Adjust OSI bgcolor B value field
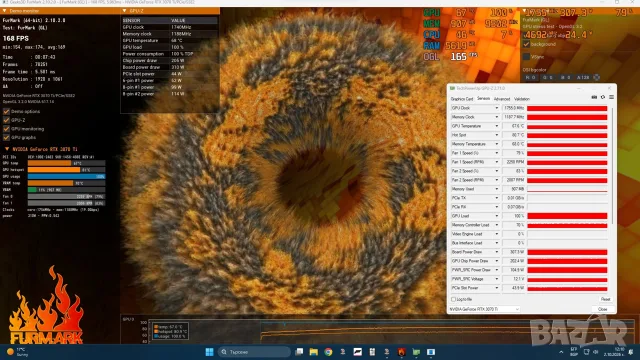 [565, 77]
